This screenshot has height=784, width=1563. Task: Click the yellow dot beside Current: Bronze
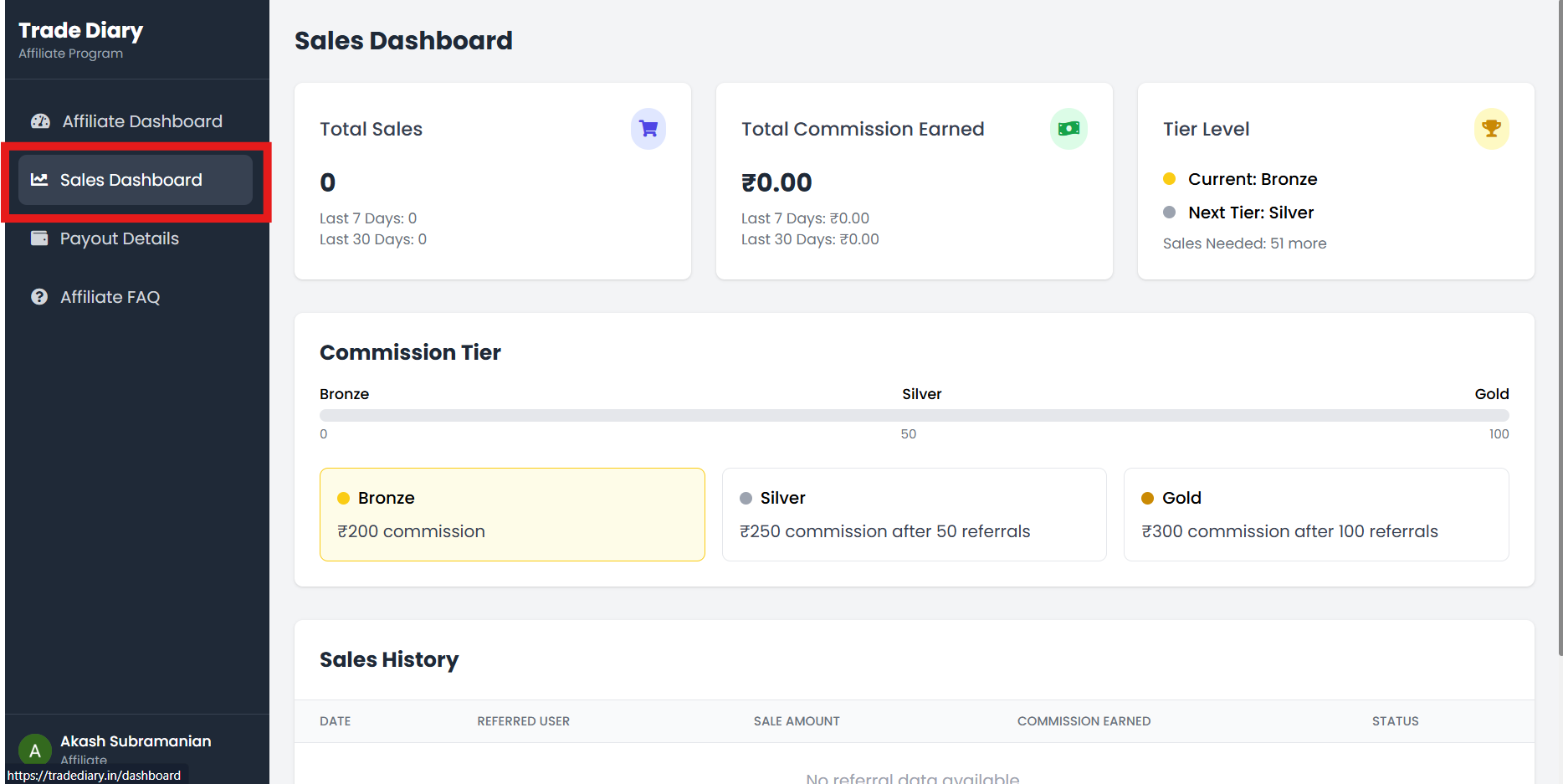click(1170, 178)
